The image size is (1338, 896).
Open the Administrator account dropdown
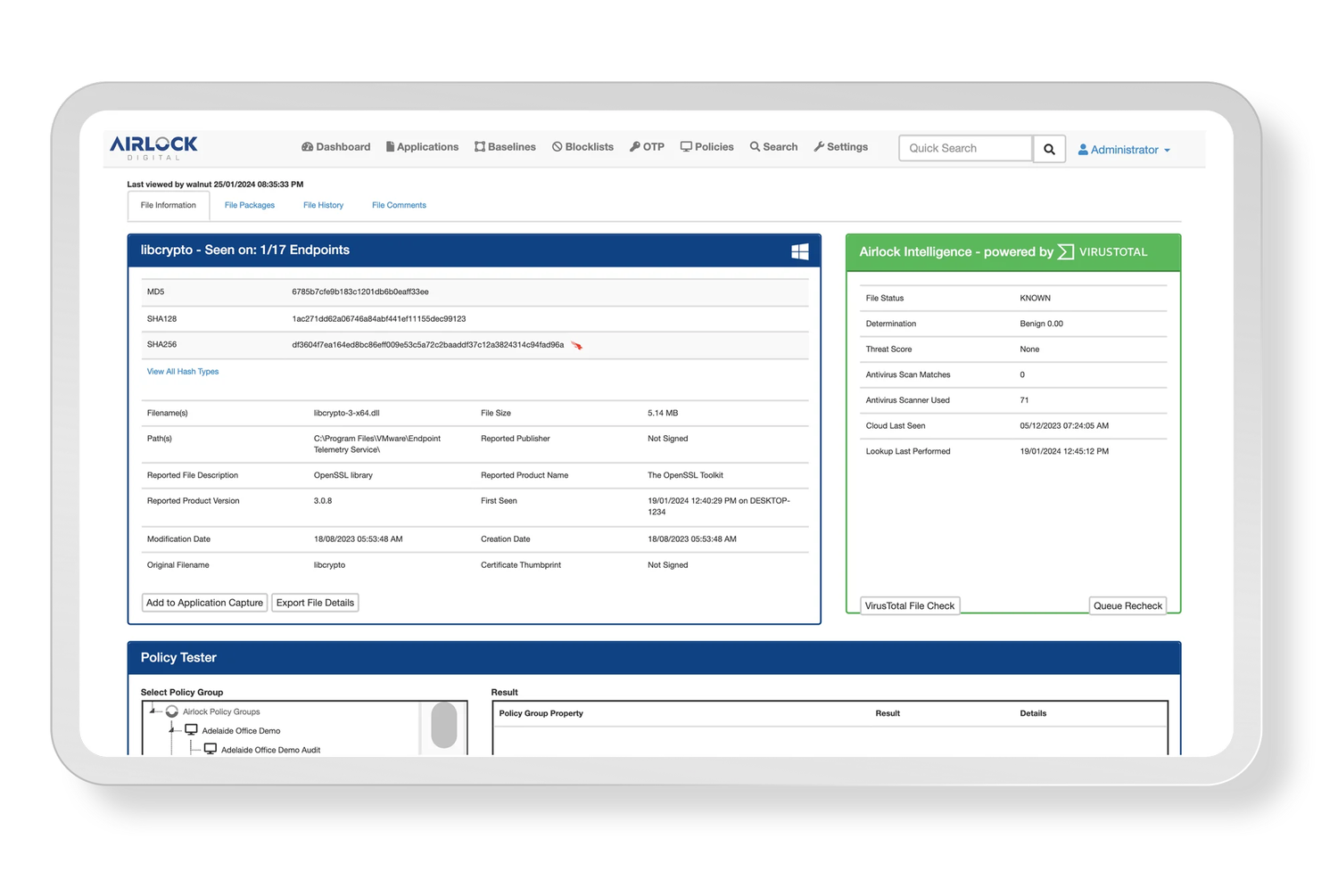point(1123,149)
